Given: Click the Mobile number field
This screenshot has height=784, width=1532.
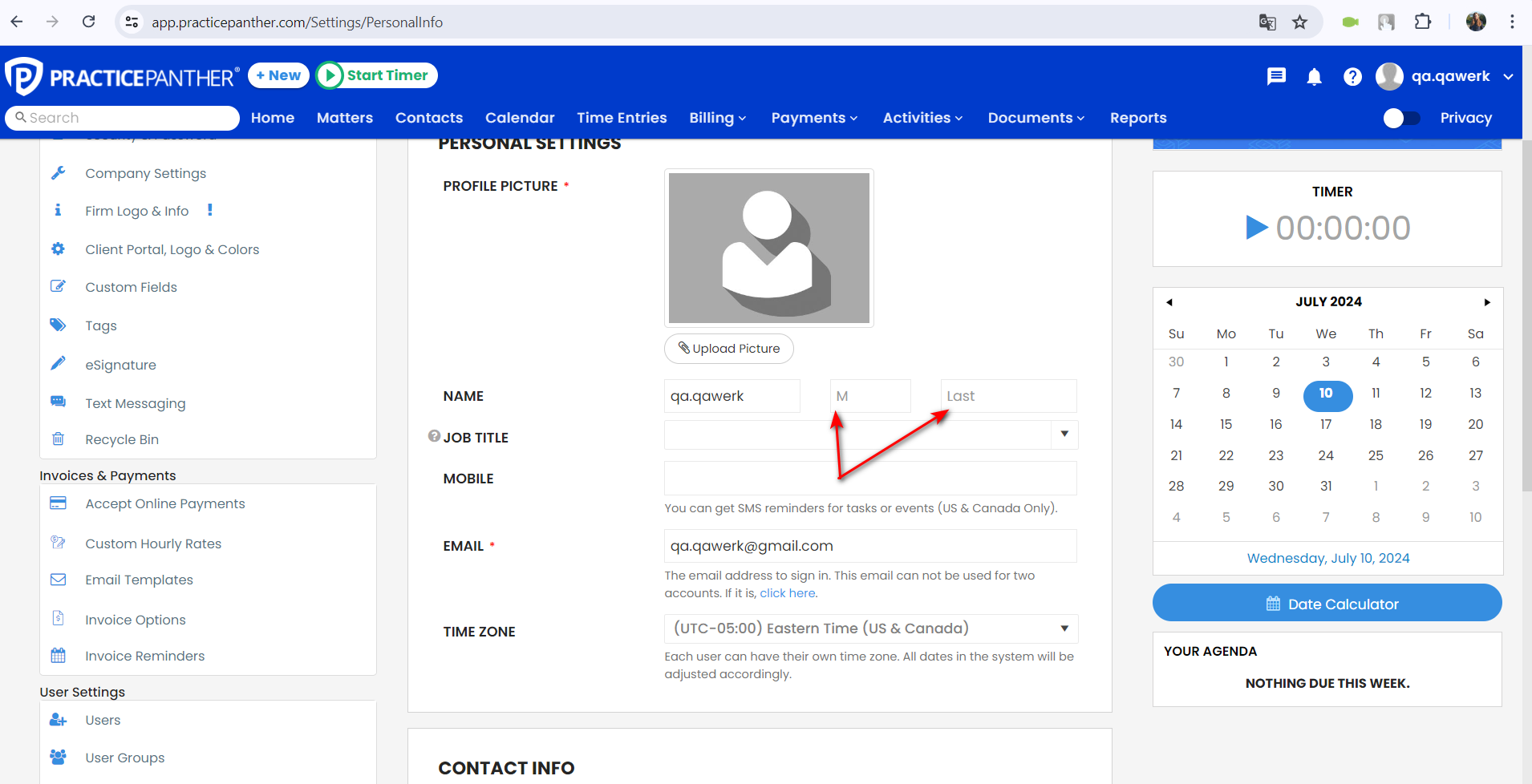Looking at the screenshot, I should (870, 479).
